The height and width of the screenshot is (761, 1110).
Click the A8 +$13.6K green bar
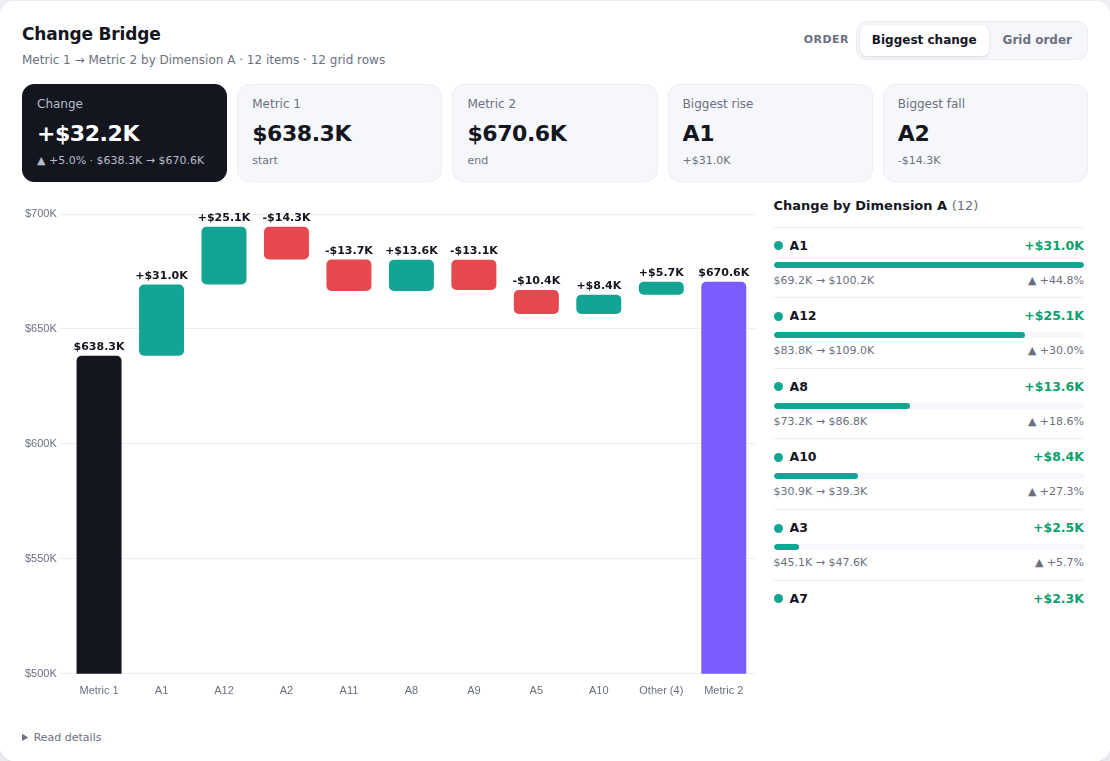pos(411,275)
